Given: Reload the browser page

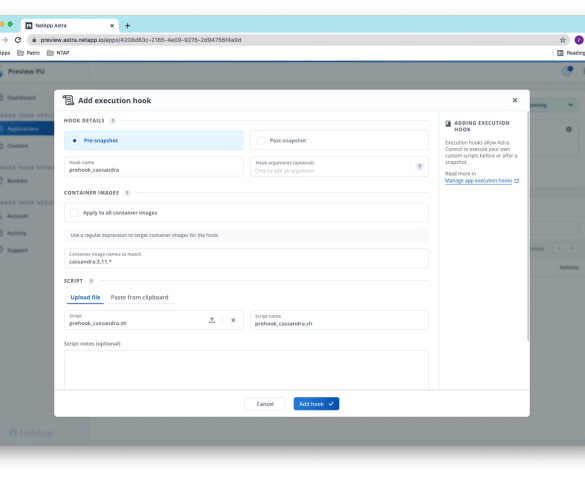Looking at the screenshot, I should click(x=18, y=40).
